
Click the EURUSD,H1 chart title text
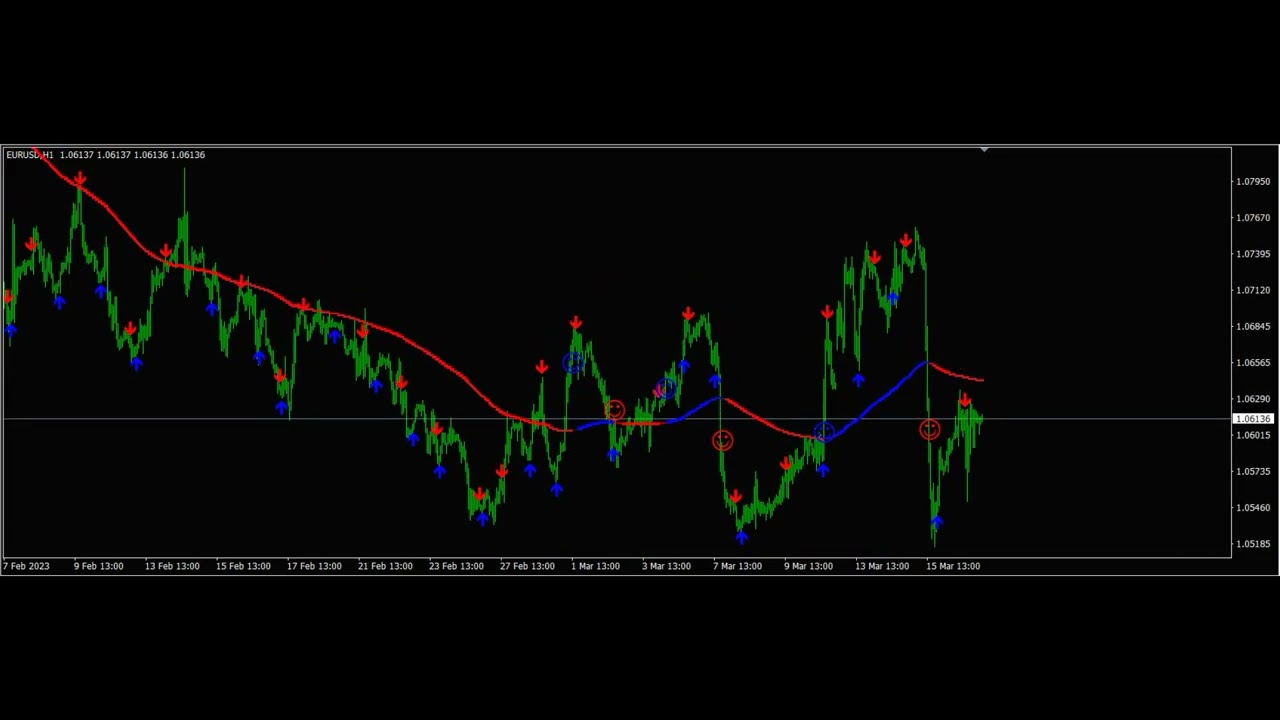click(x=30, y=155)
